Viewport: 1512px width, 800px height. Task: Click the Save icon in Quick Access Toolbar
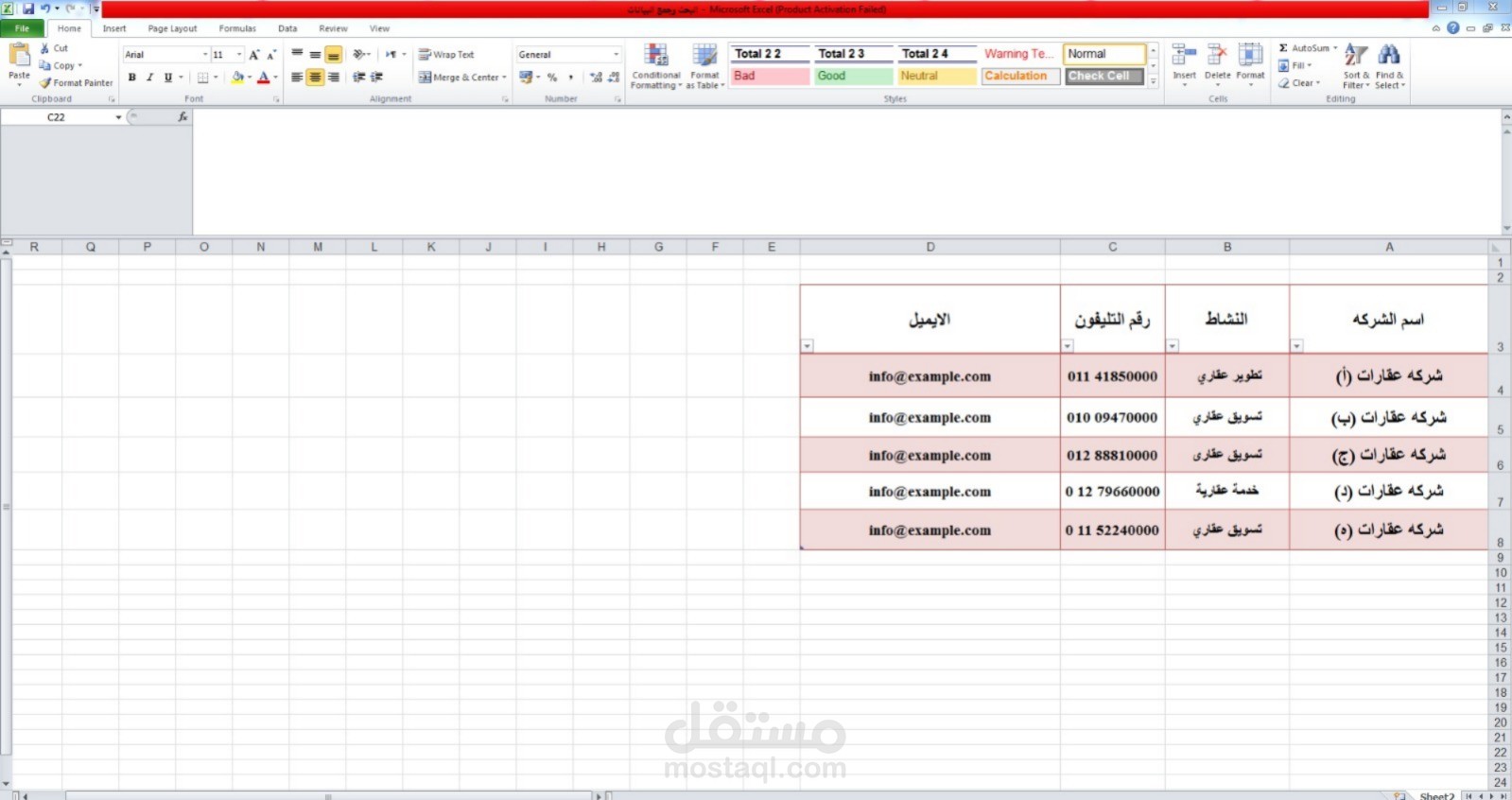tap(28, 9)
